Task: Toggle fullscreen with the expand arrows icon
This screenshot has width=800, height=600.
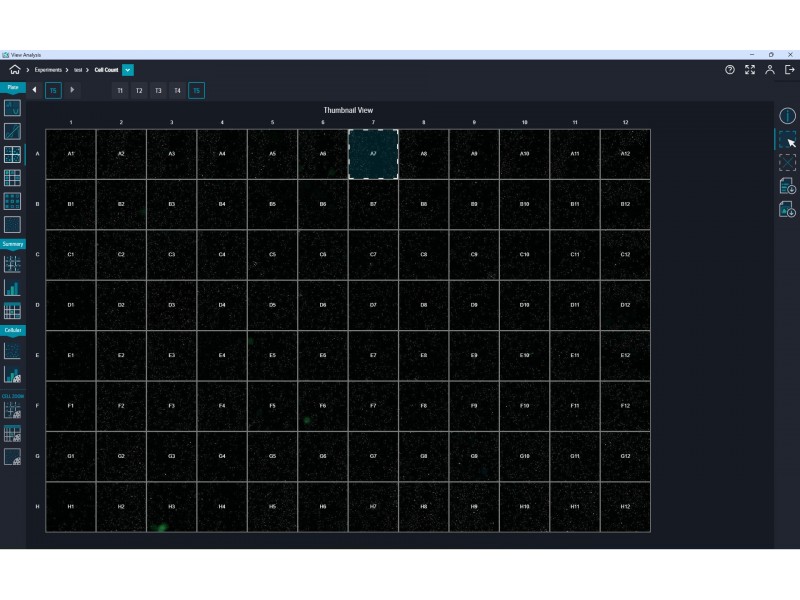Action: point(749,70)
